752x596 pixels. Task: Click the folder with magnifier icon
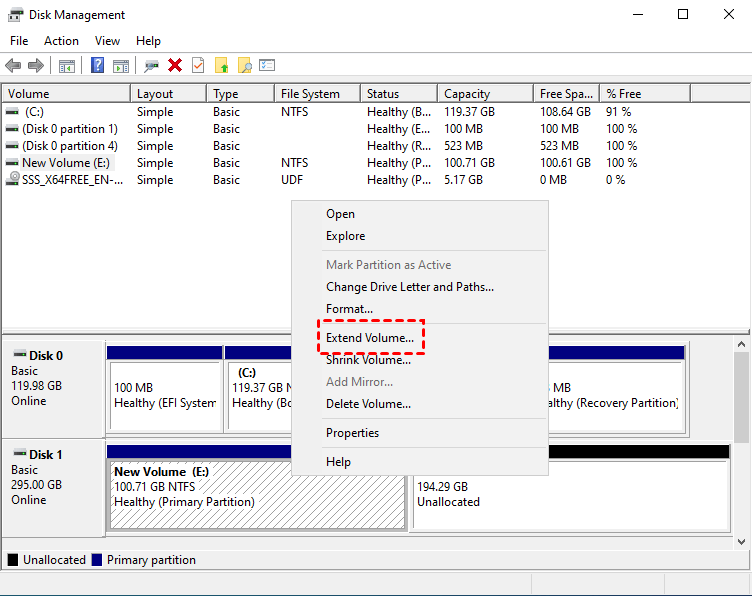tap(245, 65)
